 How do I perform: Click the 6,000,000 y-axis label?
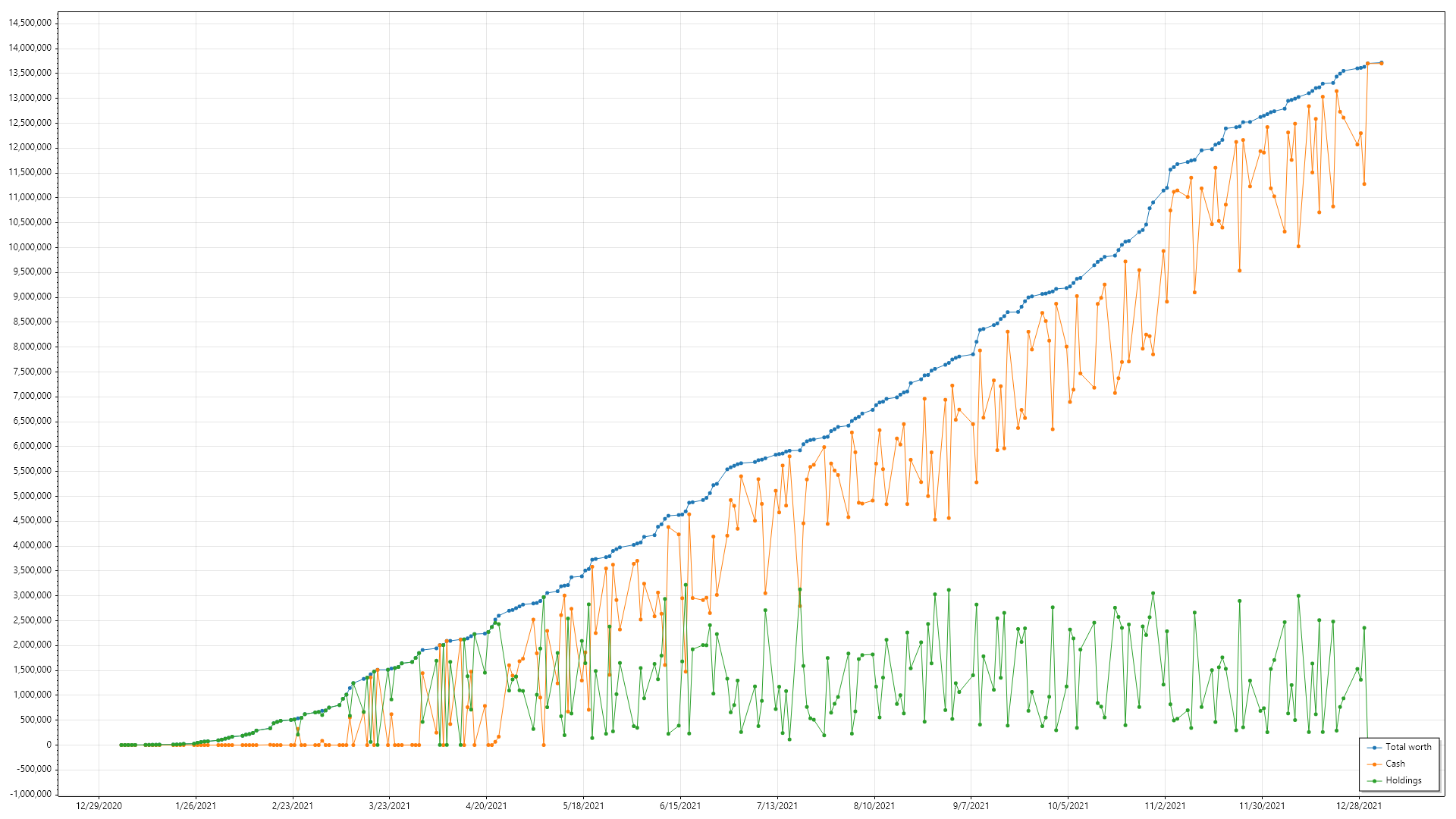(x=33, y=446)
